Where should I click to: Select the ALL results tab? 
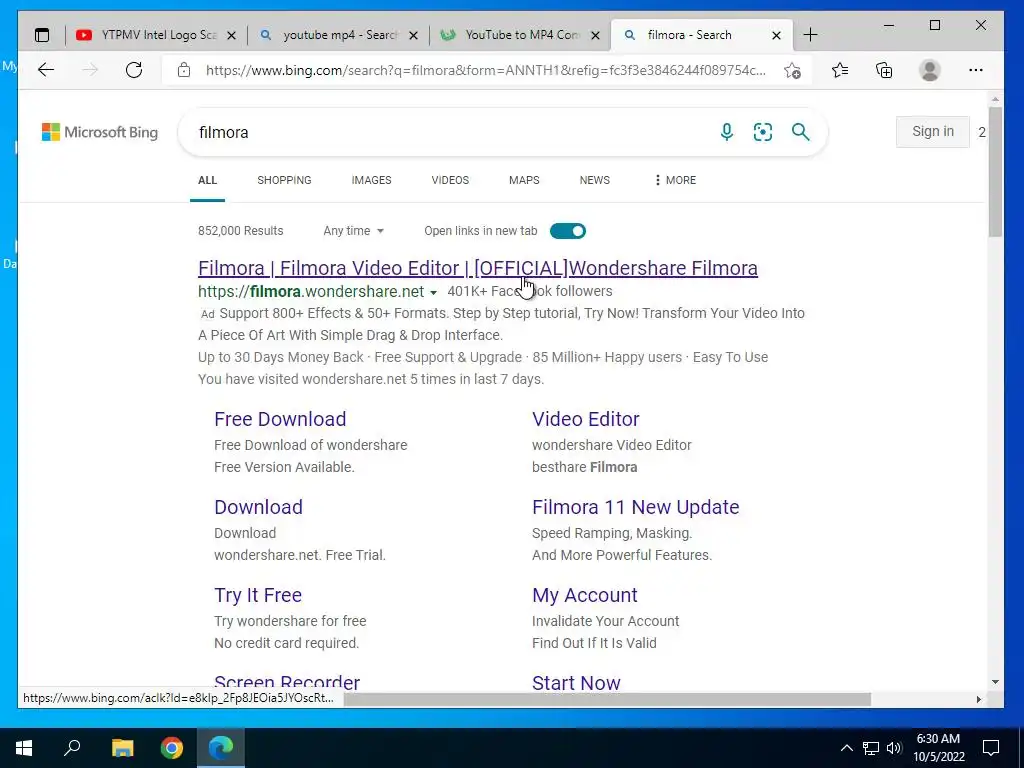coord(208,180)
